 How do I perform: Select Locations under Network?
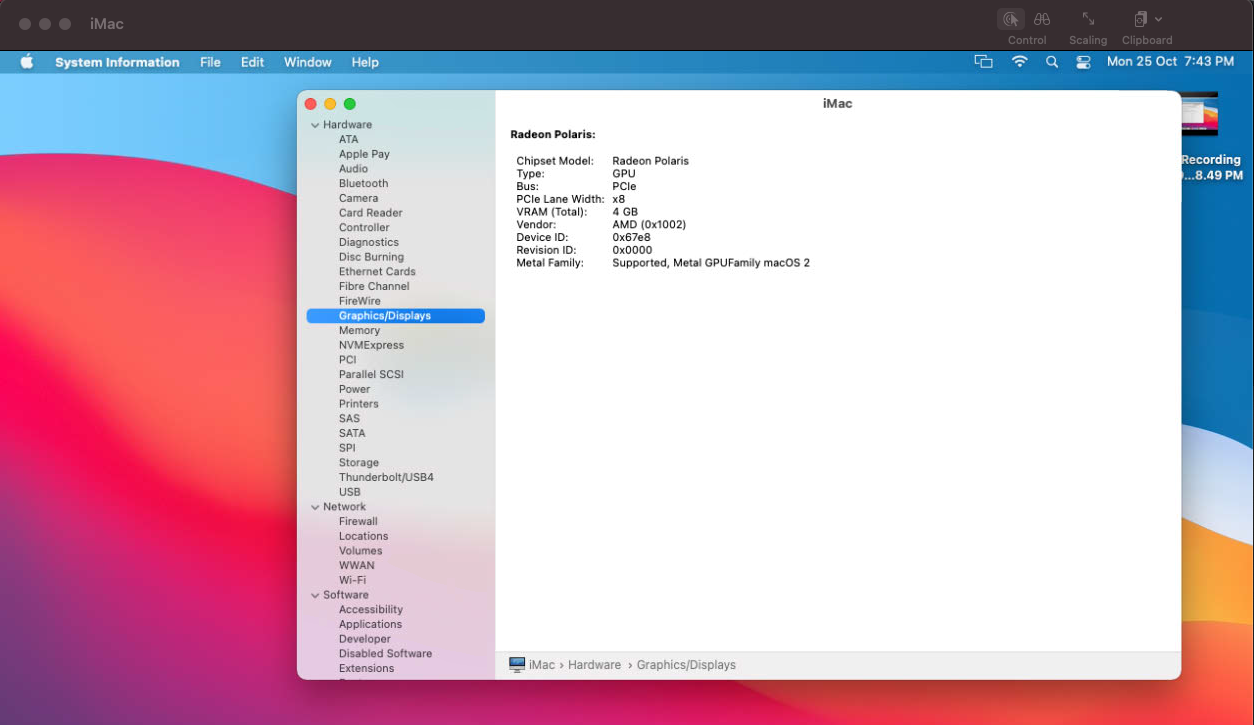tap(363, 536)
